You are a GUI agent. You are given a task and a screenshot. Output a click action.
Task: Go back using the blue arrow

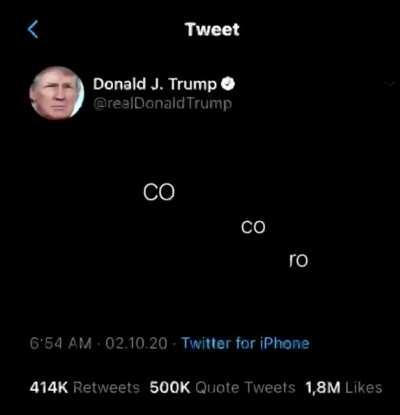click(33, 29)
